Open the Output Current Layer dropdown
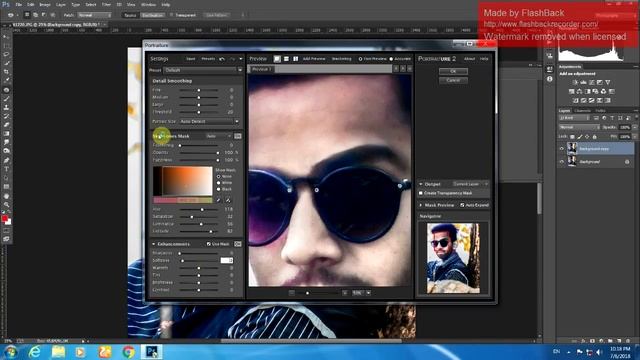The width and height of the screenshot is (640, 360). [x=470, y=184]
